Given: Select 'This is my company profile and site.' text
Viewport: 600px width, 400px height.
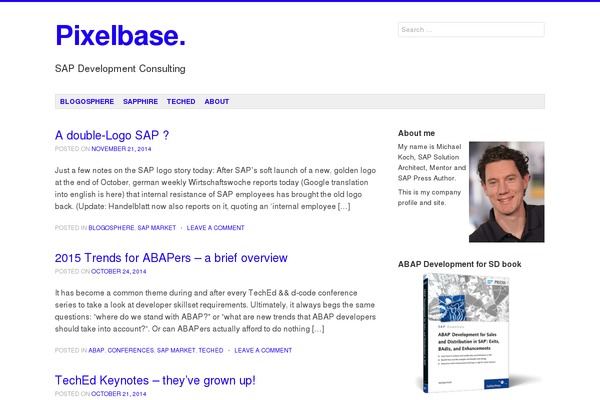Looking at the screenshot, I should tap(429, 197).
